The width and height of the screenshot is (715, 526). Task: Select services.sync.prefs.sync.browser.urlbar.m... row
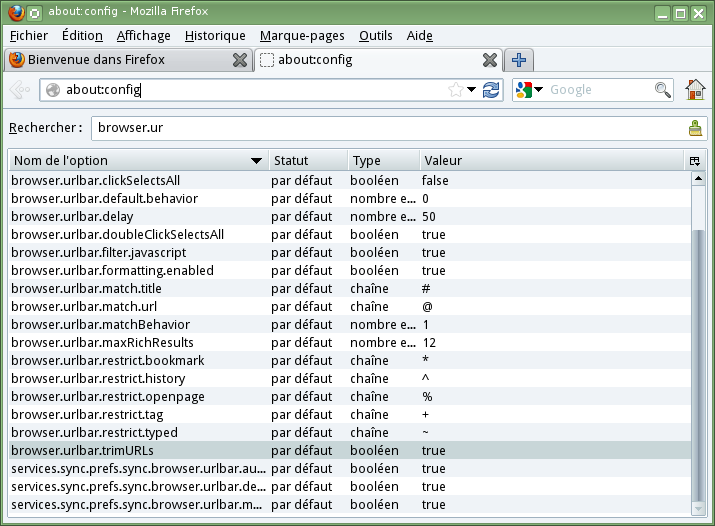(x=350, y=505)
